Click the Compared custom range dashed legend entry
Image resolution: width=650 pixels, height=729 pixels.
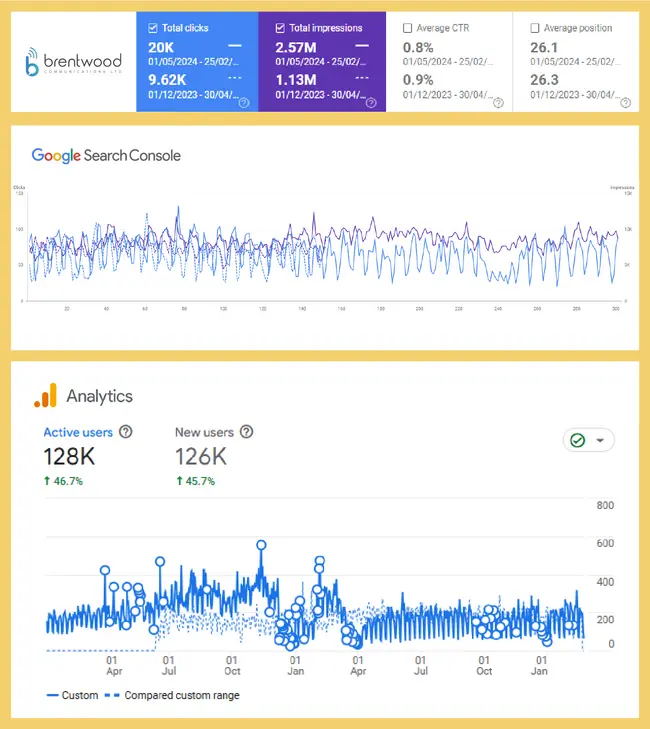pos(172,696)
